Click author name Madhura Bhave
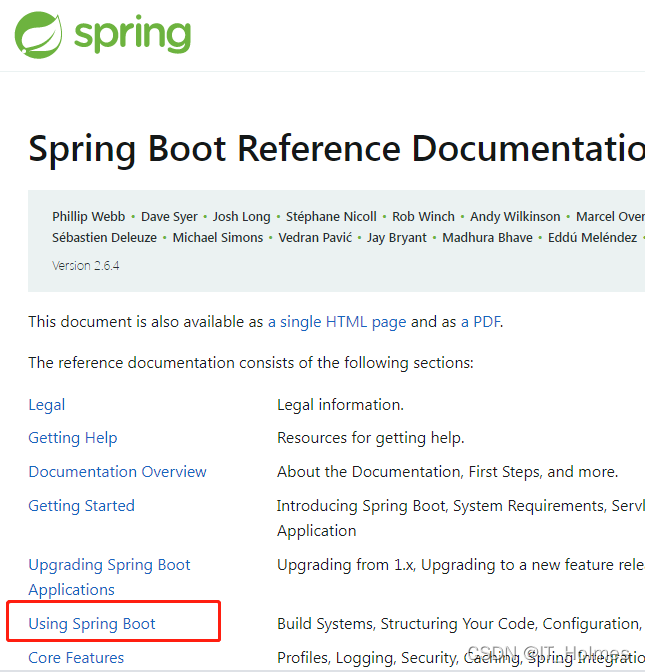Image resolution: width=645 pixels, height=672 pixels. [x=487, y=237]
